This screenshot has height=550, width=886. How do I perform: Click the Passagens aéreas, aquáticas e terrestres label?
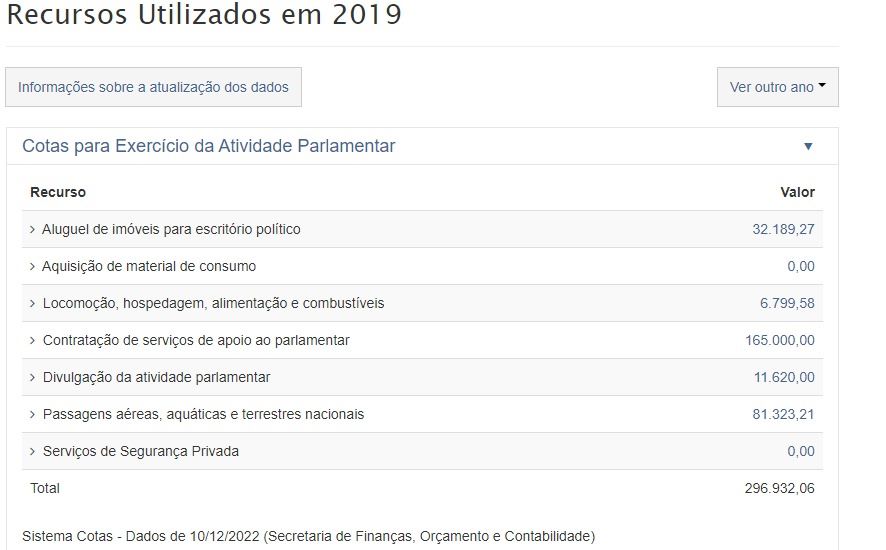203,415
